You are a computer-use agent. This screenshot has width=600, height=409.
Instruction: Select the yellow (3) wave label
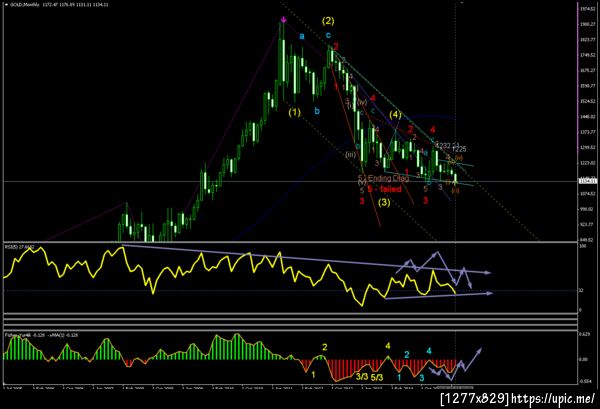click(x=384, y=202)
